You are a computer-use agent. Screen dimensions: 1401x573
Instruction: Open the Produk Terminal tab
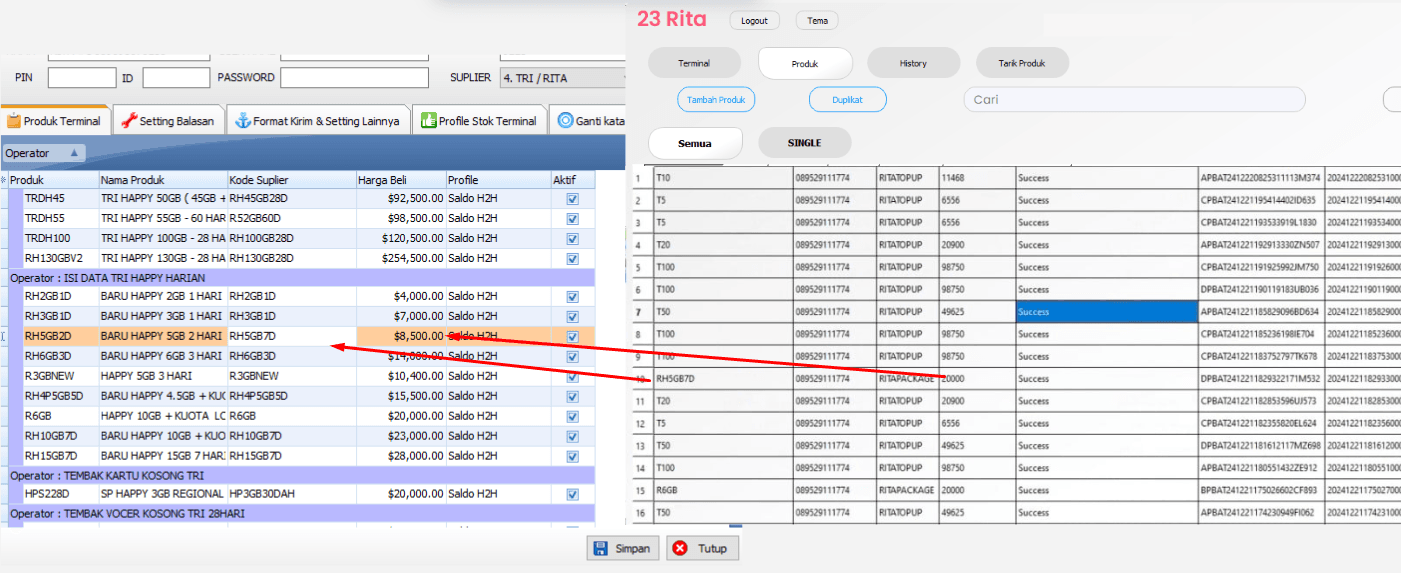coord(54,121)
